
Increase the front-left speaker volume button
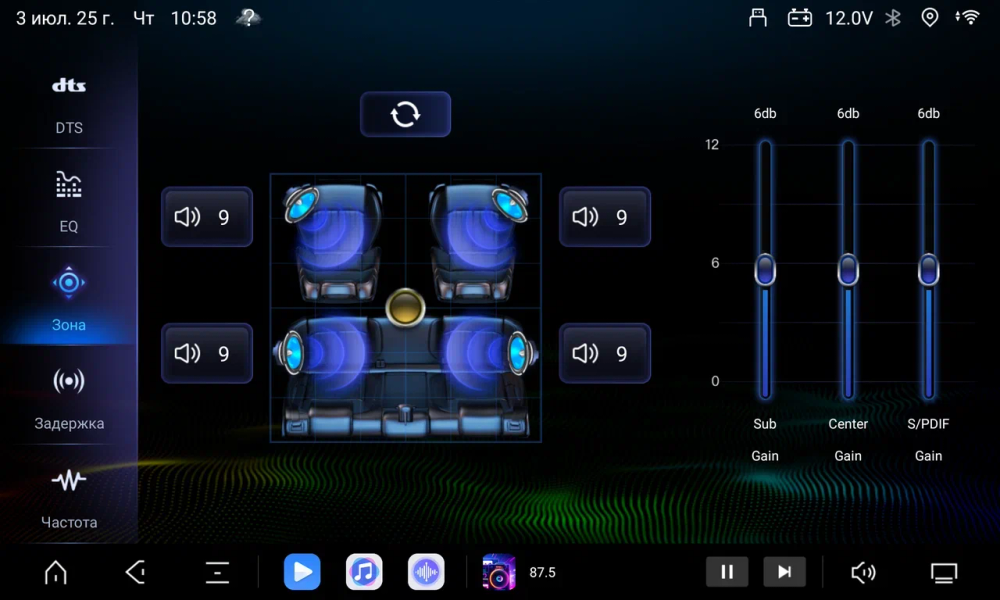click(x=207, y=217)
